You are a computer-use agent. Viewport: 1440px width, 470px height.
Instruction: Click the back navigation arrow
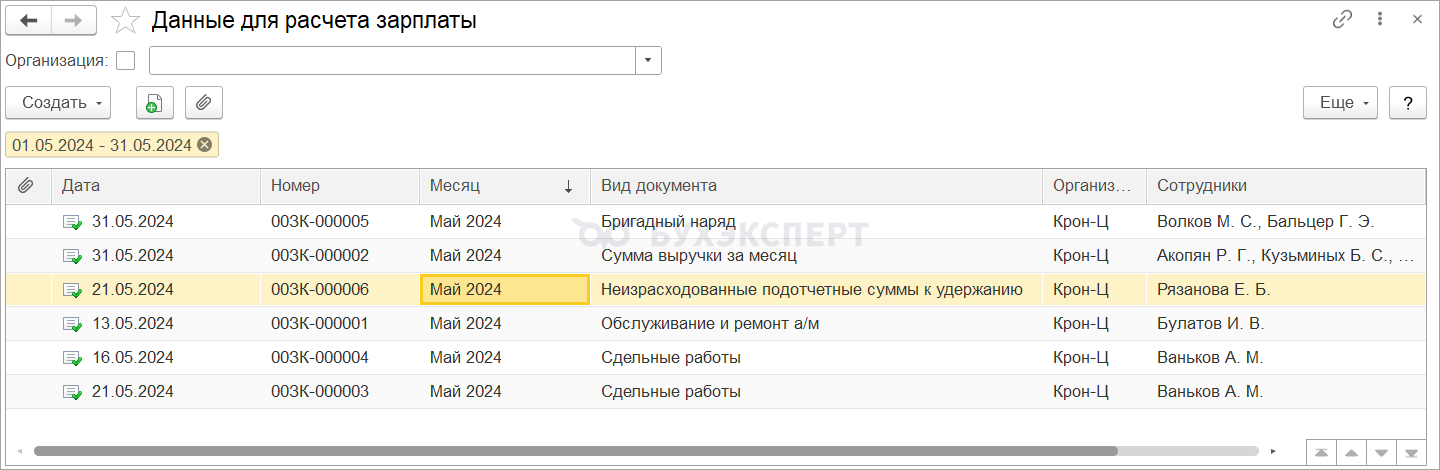coord(29,20)
